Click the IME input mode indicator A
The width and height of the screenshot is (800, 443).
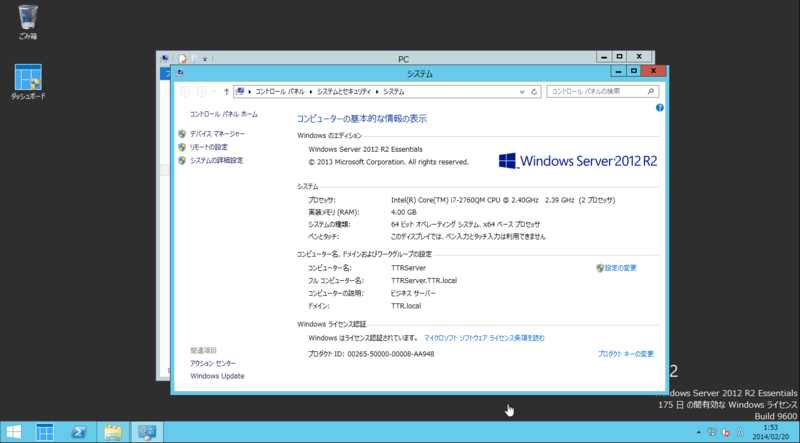(740, 432)
